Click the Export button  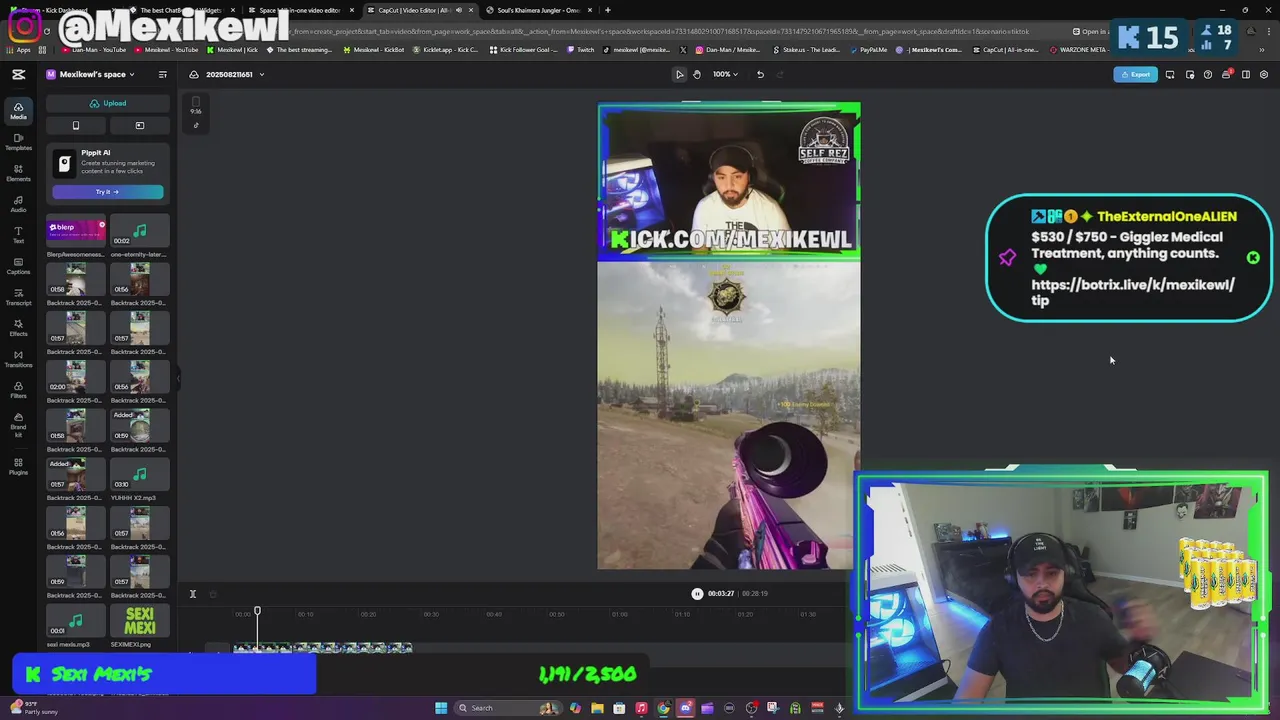pos(1136,74)
